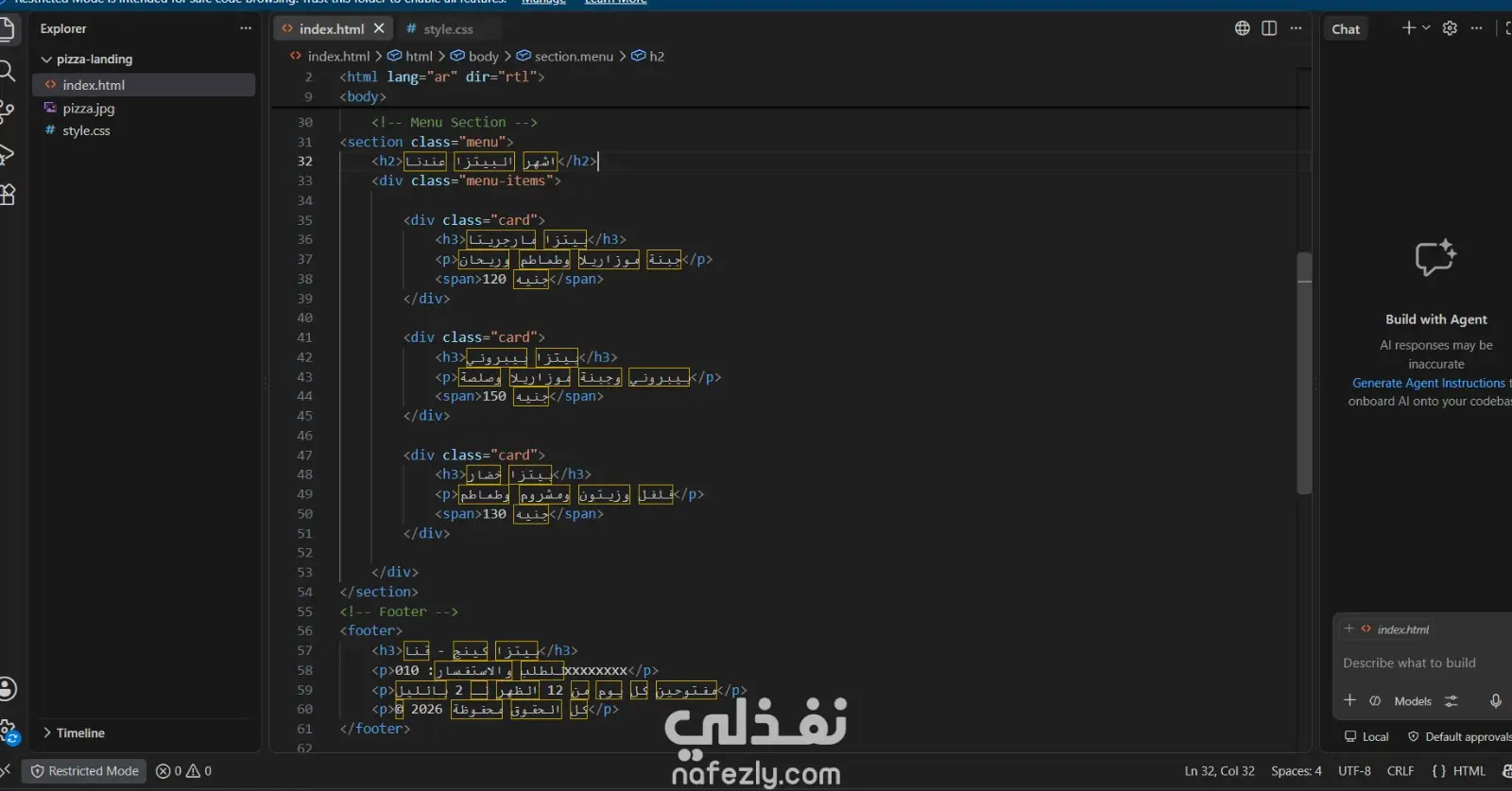1512x791 pixels.
Task: Open the Manage gear icon in activity bar
Action: tap(9, 731)
